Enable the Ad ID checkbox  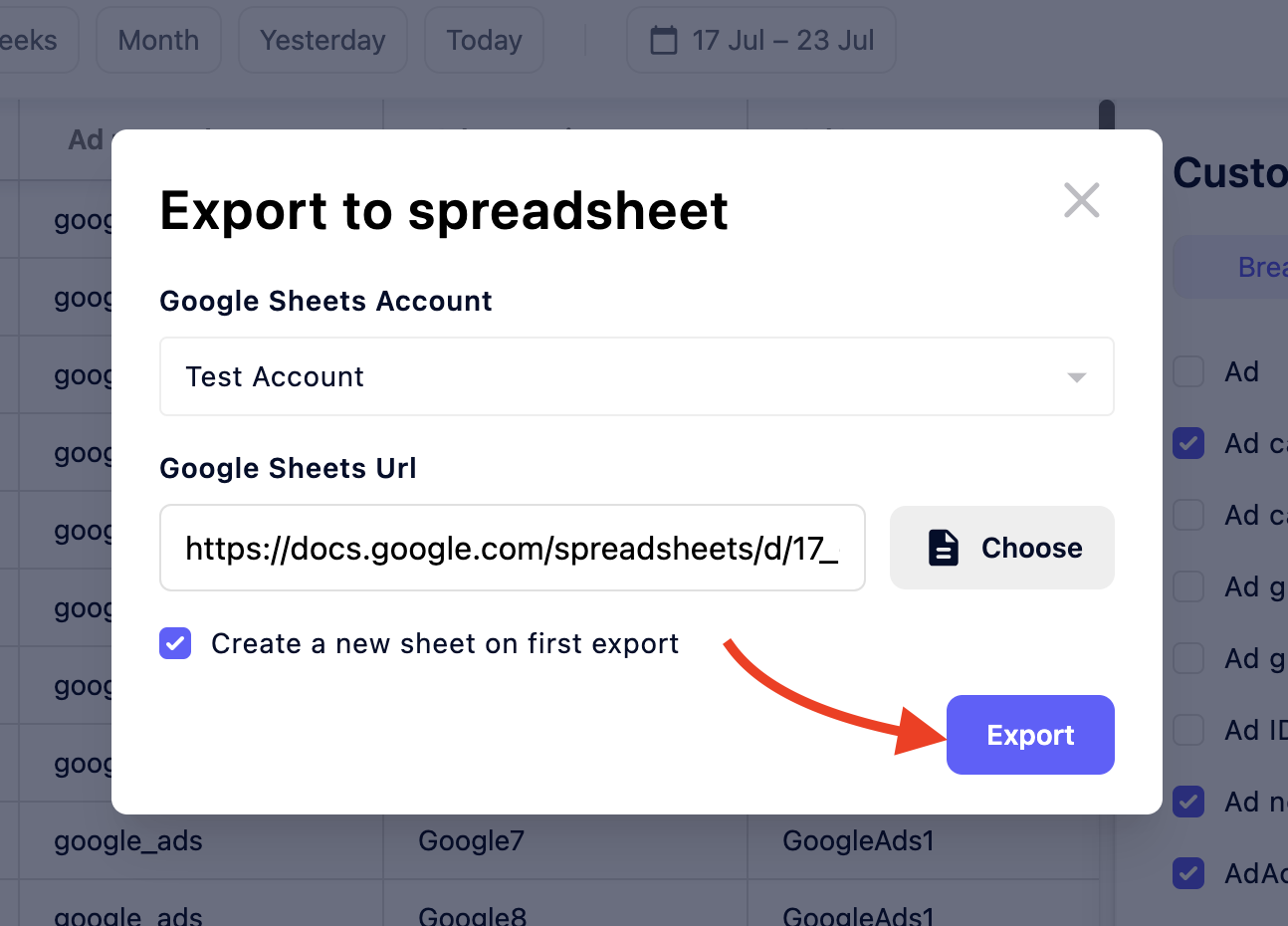(x=1187, y=730)
